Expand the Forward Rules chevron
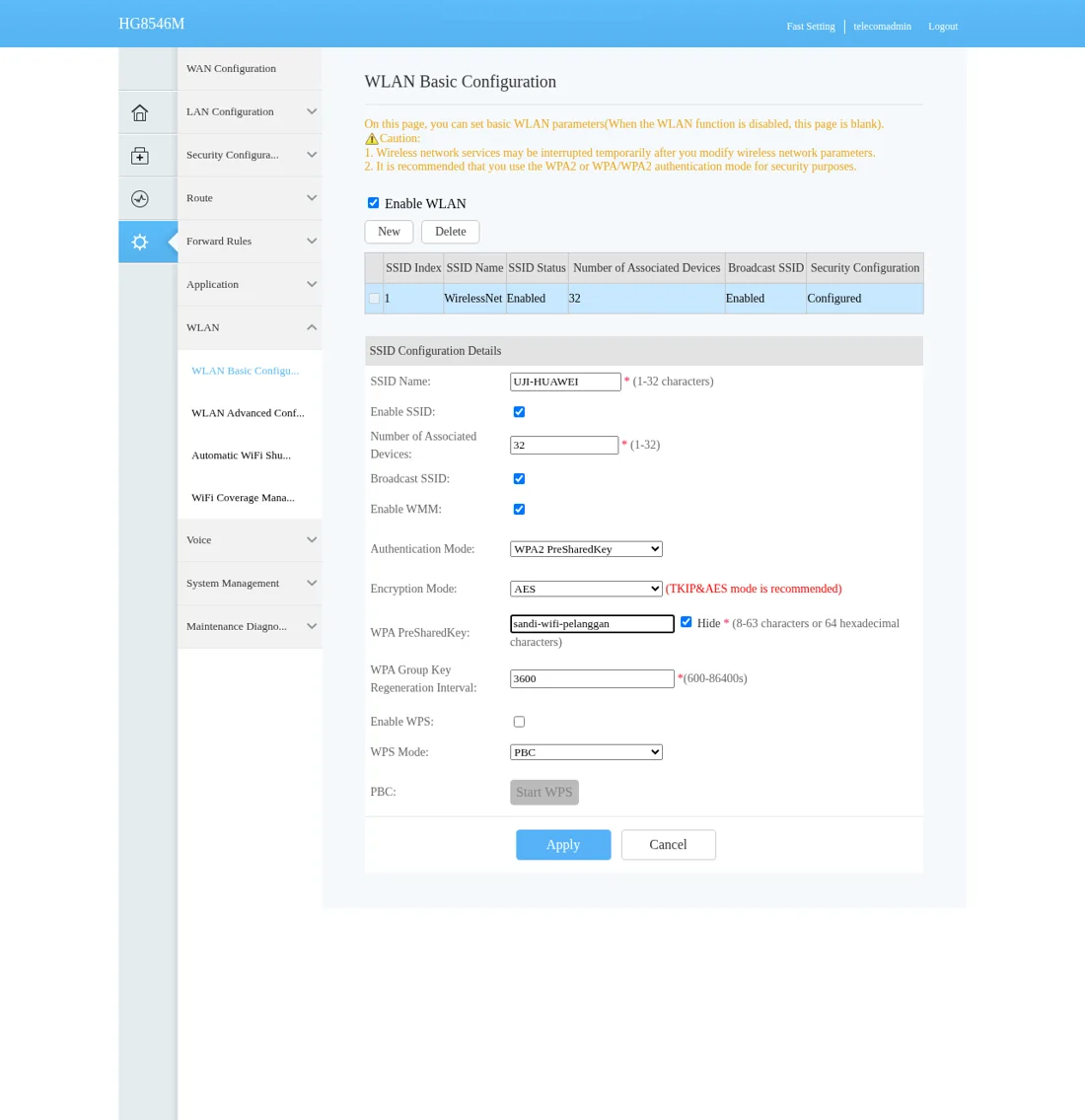1085x1120 pixels. (312, 241)
